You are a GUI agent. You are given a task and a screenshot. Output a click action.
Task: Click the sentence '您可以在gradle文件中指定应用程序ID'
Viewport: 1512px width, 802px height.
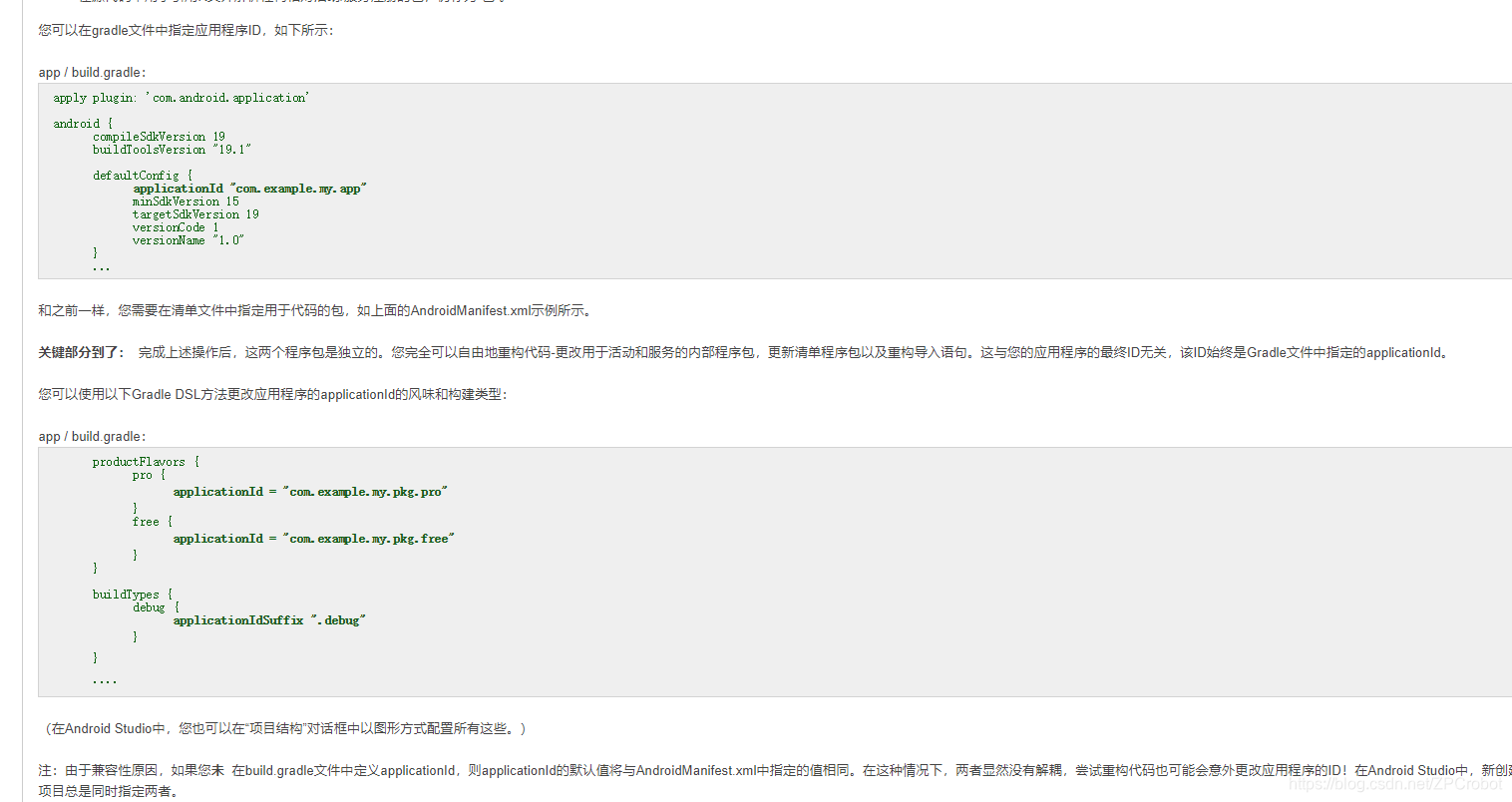[187, 30]
